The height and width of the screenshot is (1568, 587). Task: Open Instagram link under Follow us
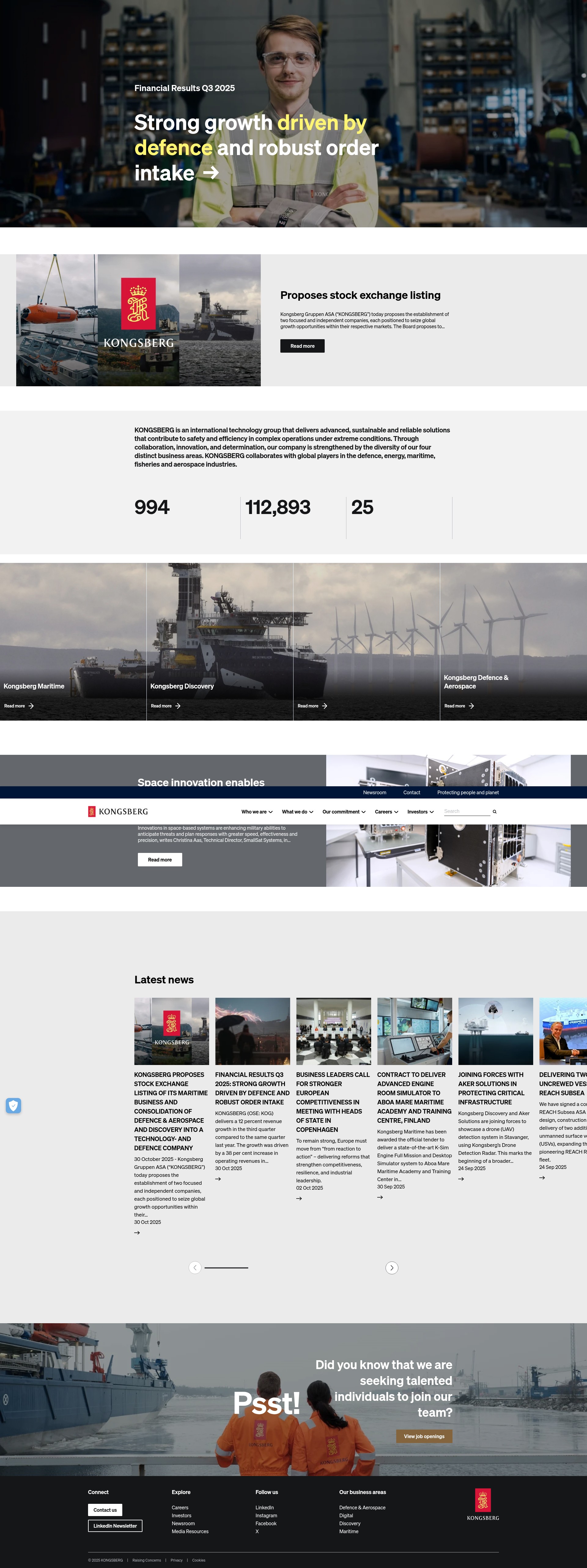click(x=266, y=1516)
